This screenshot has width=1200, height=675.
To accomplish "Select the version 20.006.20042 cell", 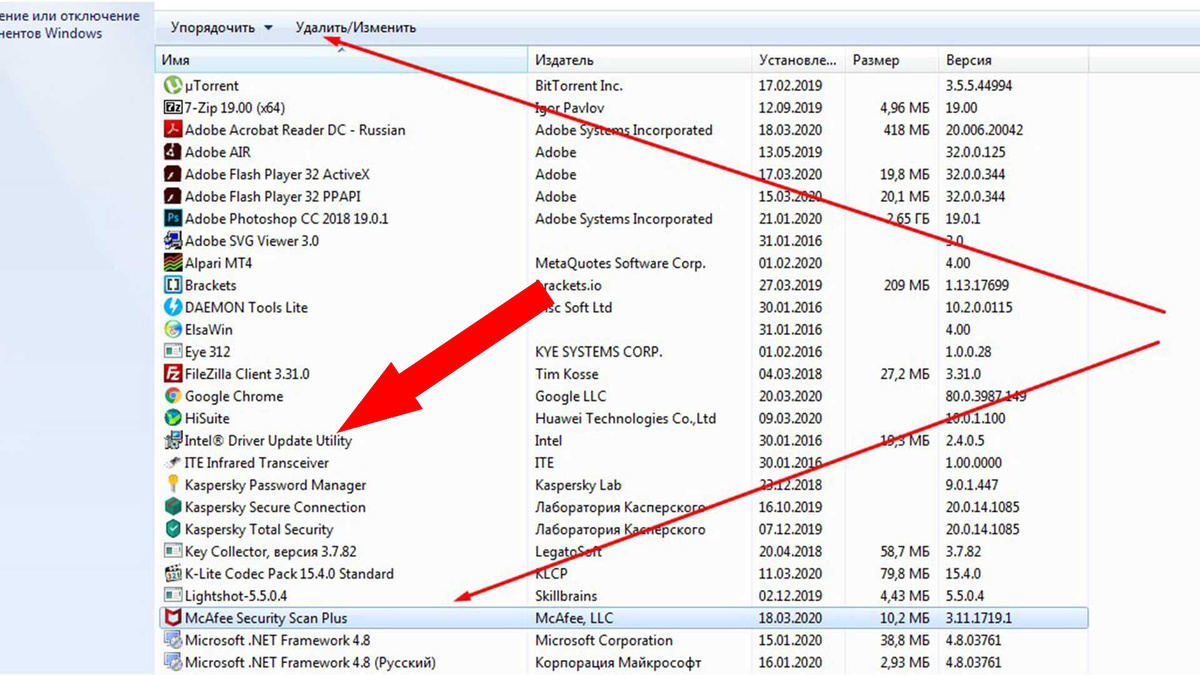I will pyautogui.click(x=984, y=130).
